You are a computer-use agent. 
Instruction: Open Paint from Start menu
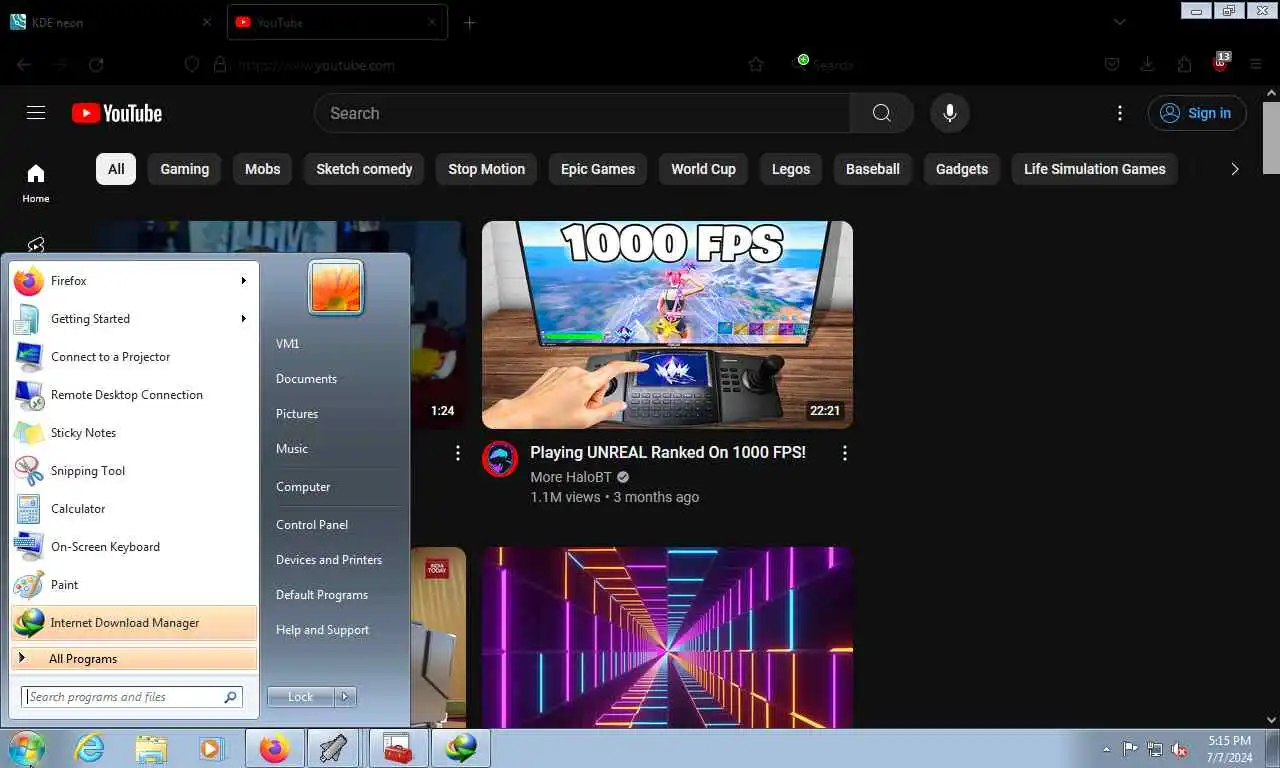(133, 585)
